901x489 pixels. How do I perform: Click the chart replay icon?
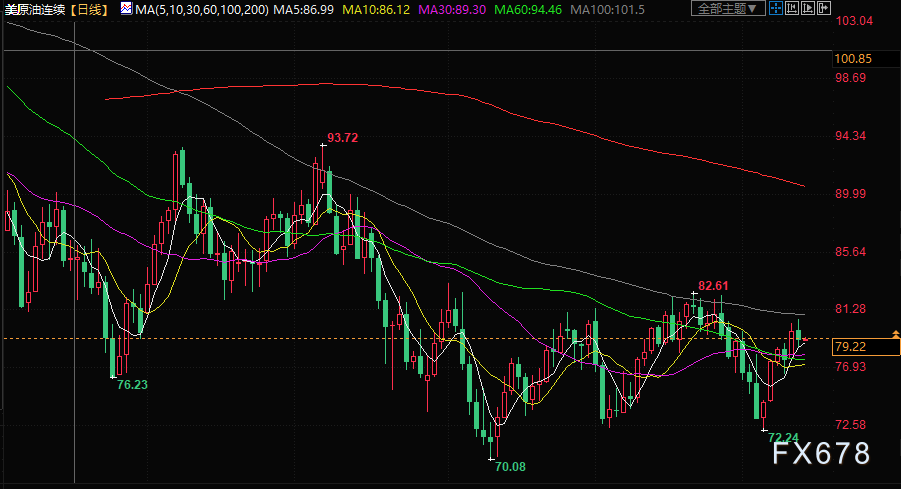[x=808, y=8]
